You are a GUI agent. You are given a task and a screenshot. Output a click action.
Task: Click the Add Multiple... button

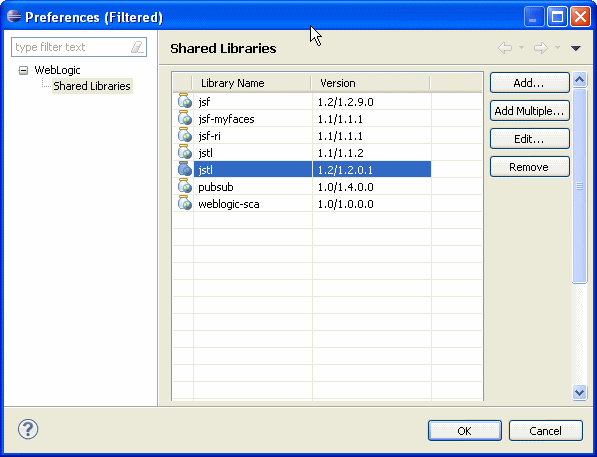(x=530, y=111)
